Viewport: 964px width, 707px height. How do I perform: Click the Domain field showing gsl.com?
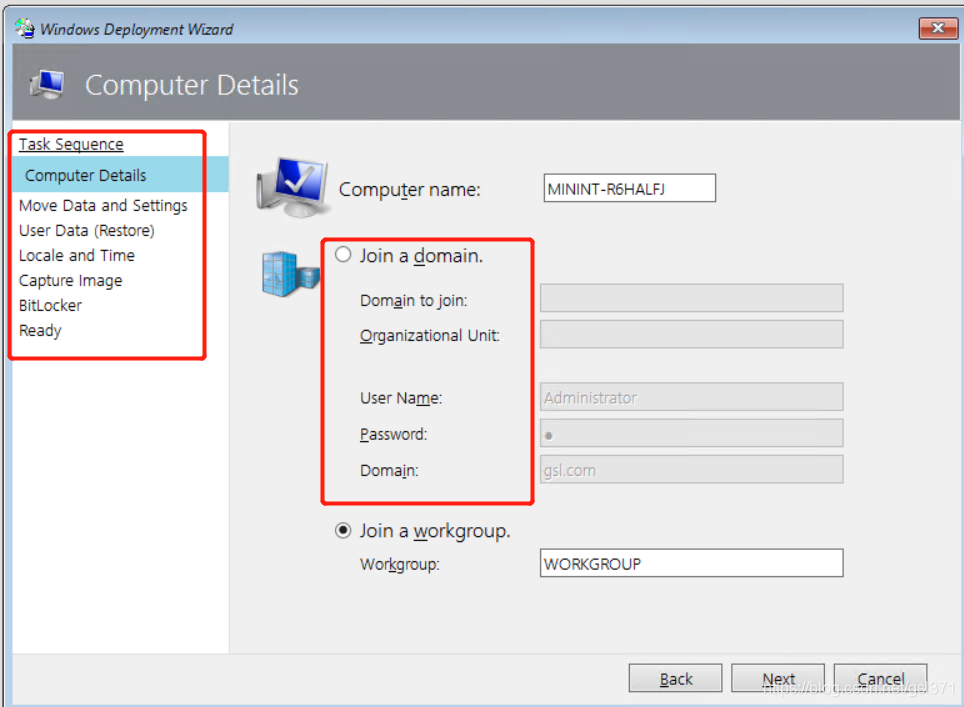692,470
